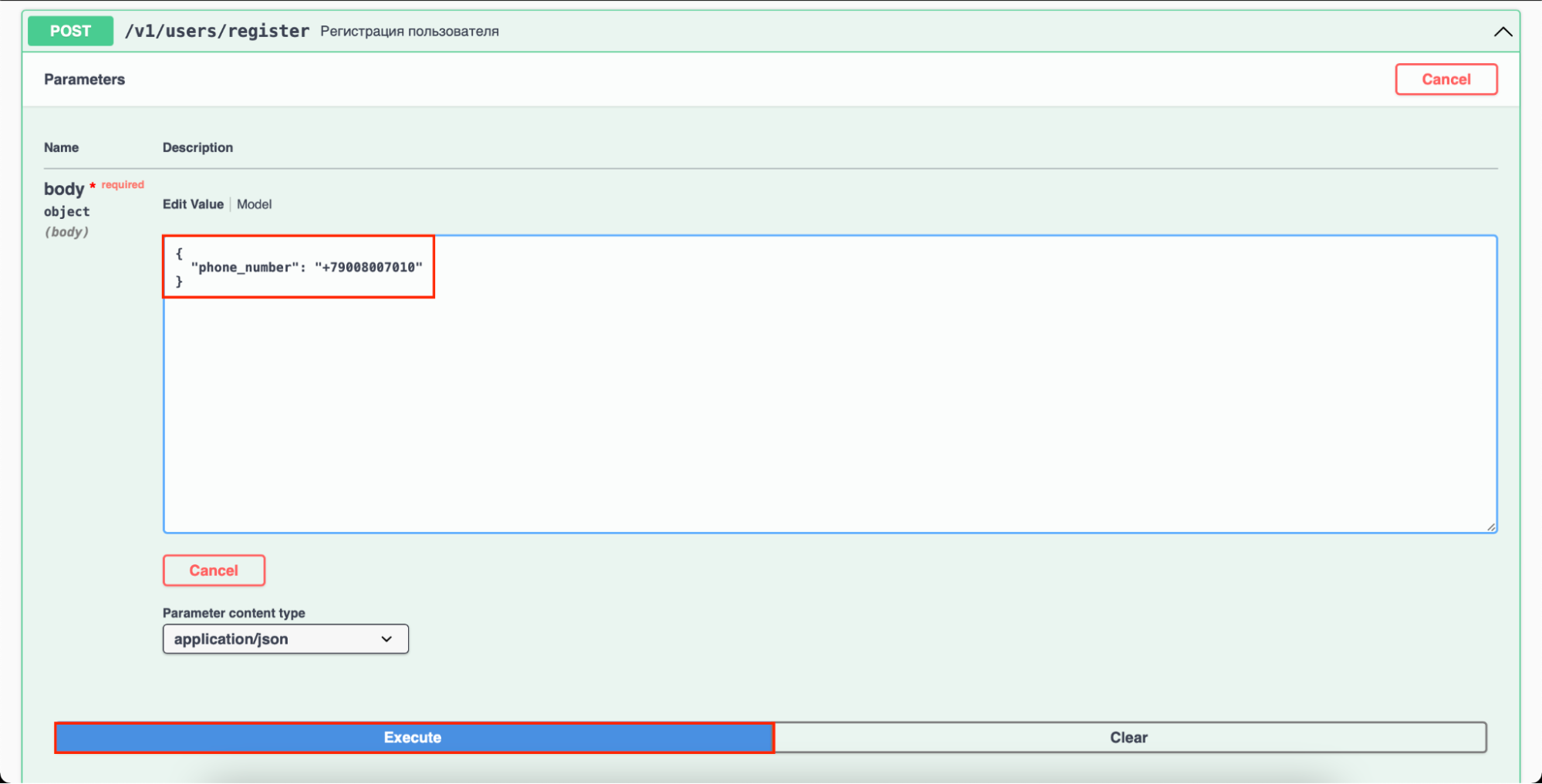Run the request with the Execute button
Screen dimensions: 1542x784
pyautogui.click(x=414, y=738)
